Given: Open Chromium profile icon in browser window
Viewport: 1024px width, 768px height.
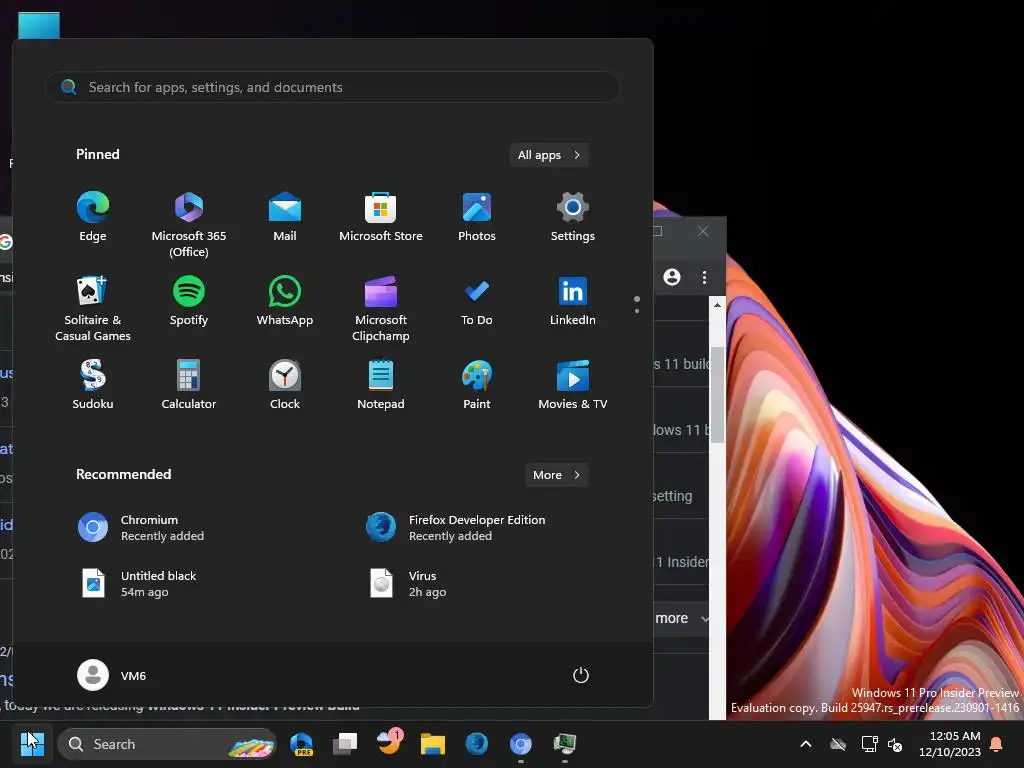Looking at the screenshot, I should [672, 277].
